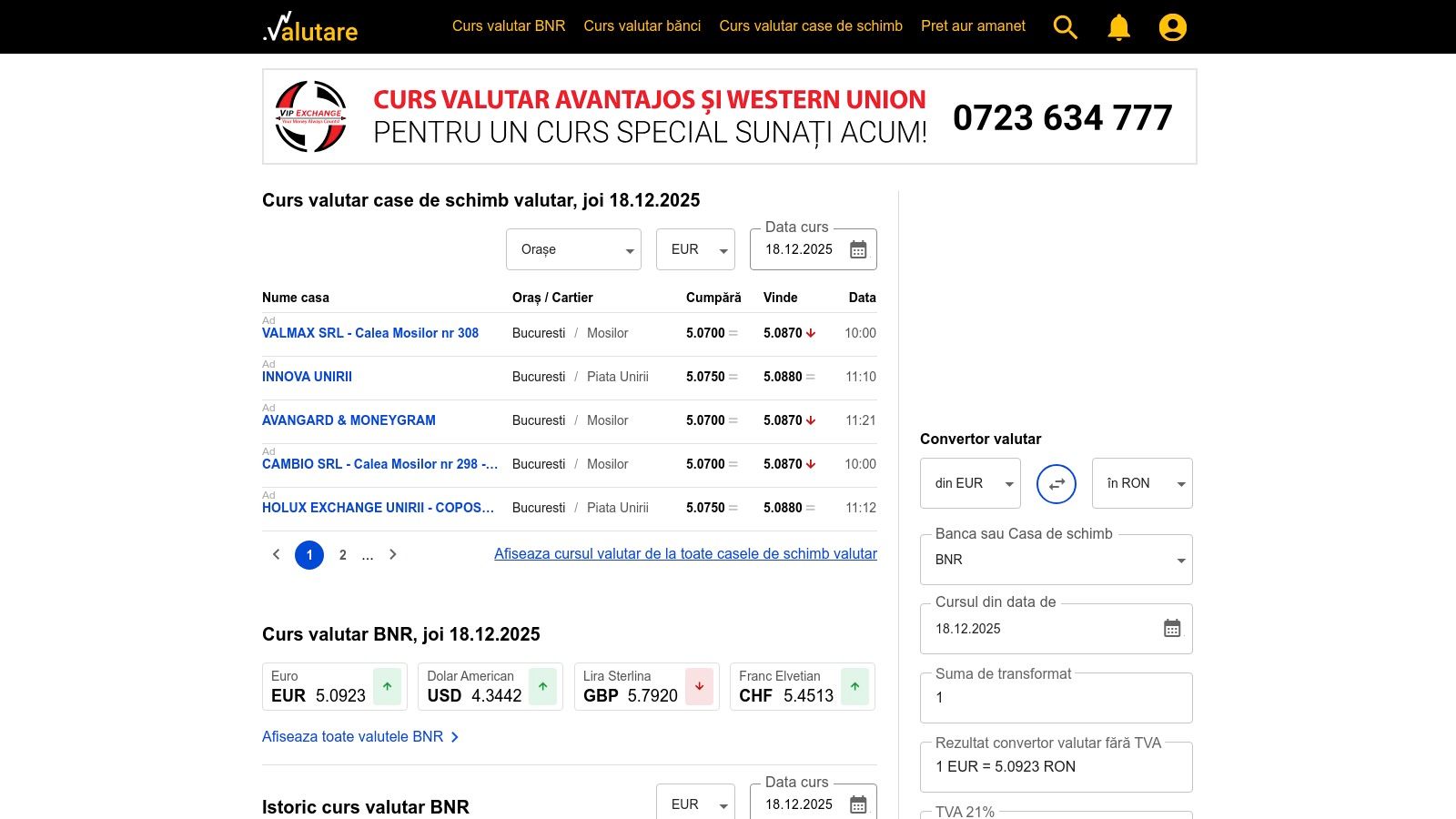Click the Valutare site logo
Screen dimensions: 1456x819
pyautogui.click(x=310, y=28)
